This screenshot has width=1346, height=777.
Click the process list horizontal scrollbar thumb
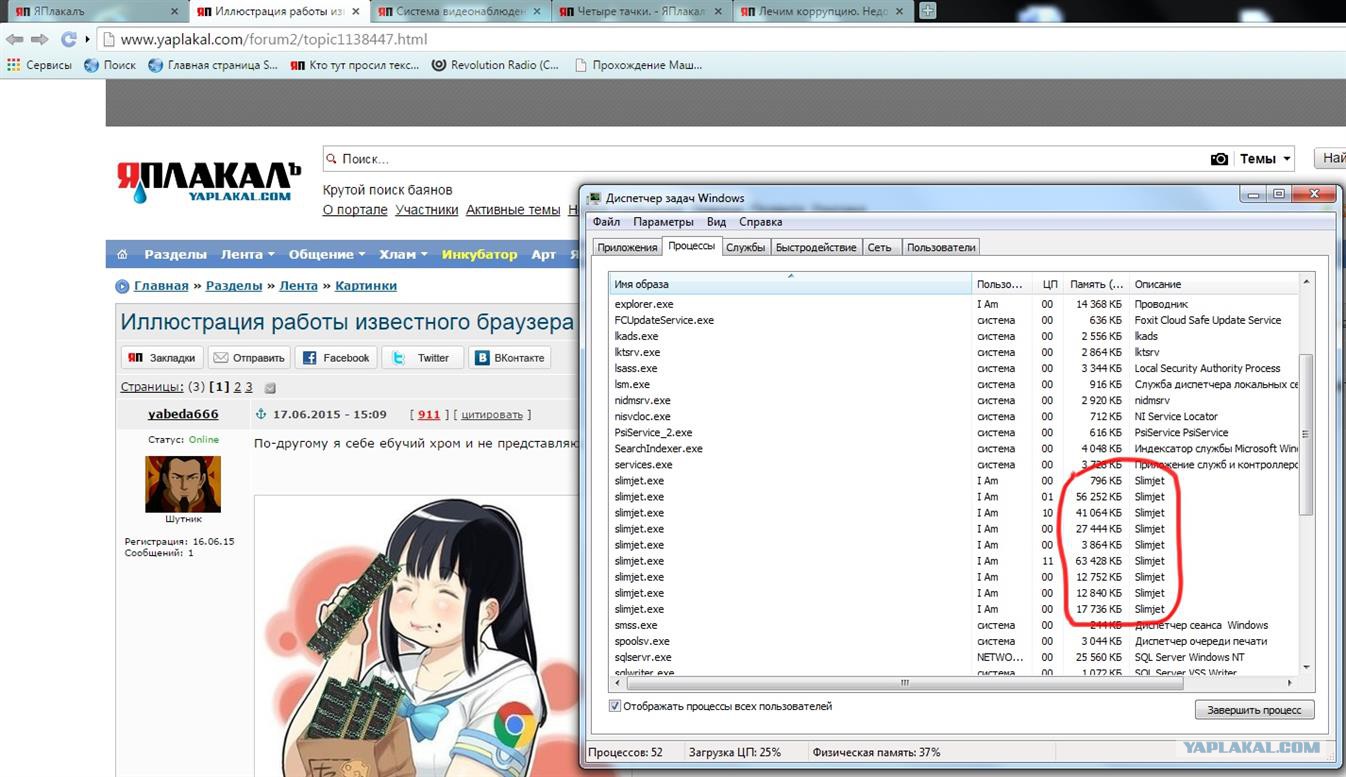(x=904, y=683)
